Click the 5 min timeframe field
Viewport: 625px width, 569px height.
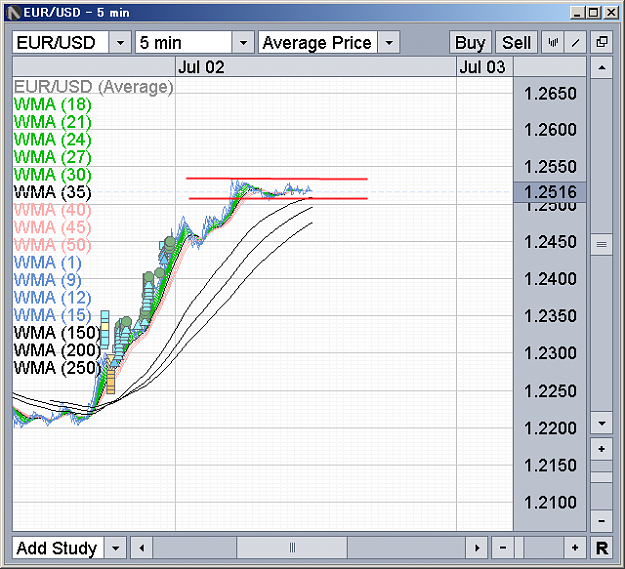[183, 42]
